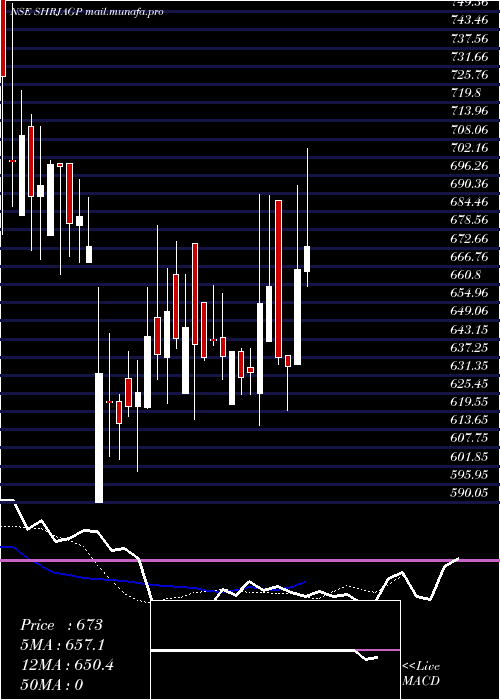Click the 613.65 price axis label
500x700 pixels.
[470, 420]
